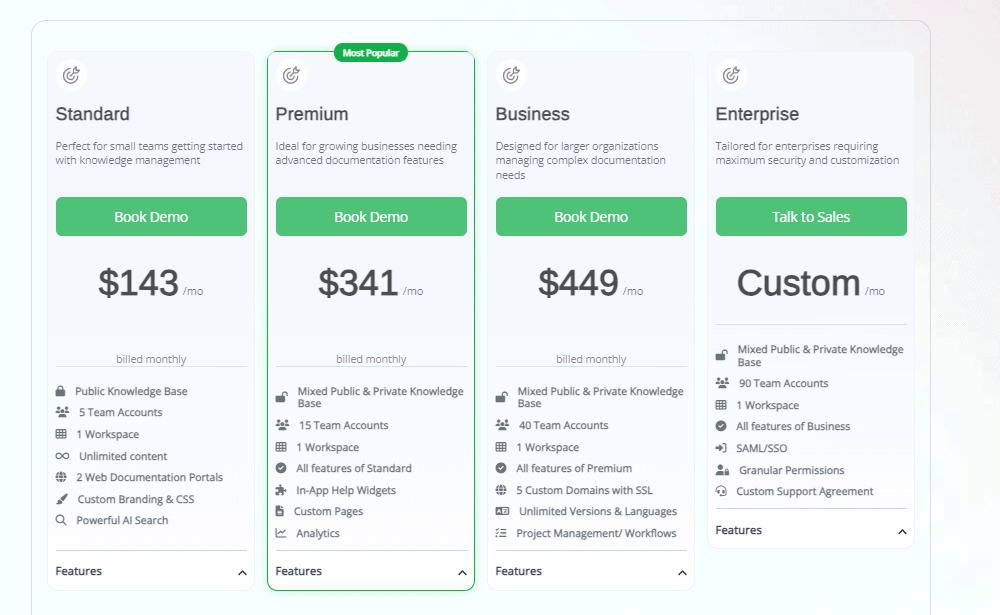
Task: Click the $449 monthly price on Business
Action: [577, 283]
